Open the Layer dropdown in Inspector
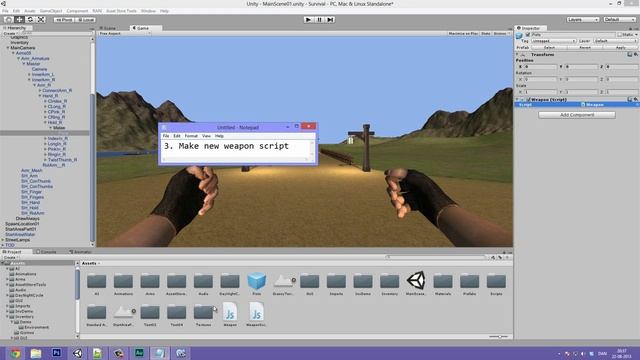Viewport: 640px width, 360px height. pos(615,41)
